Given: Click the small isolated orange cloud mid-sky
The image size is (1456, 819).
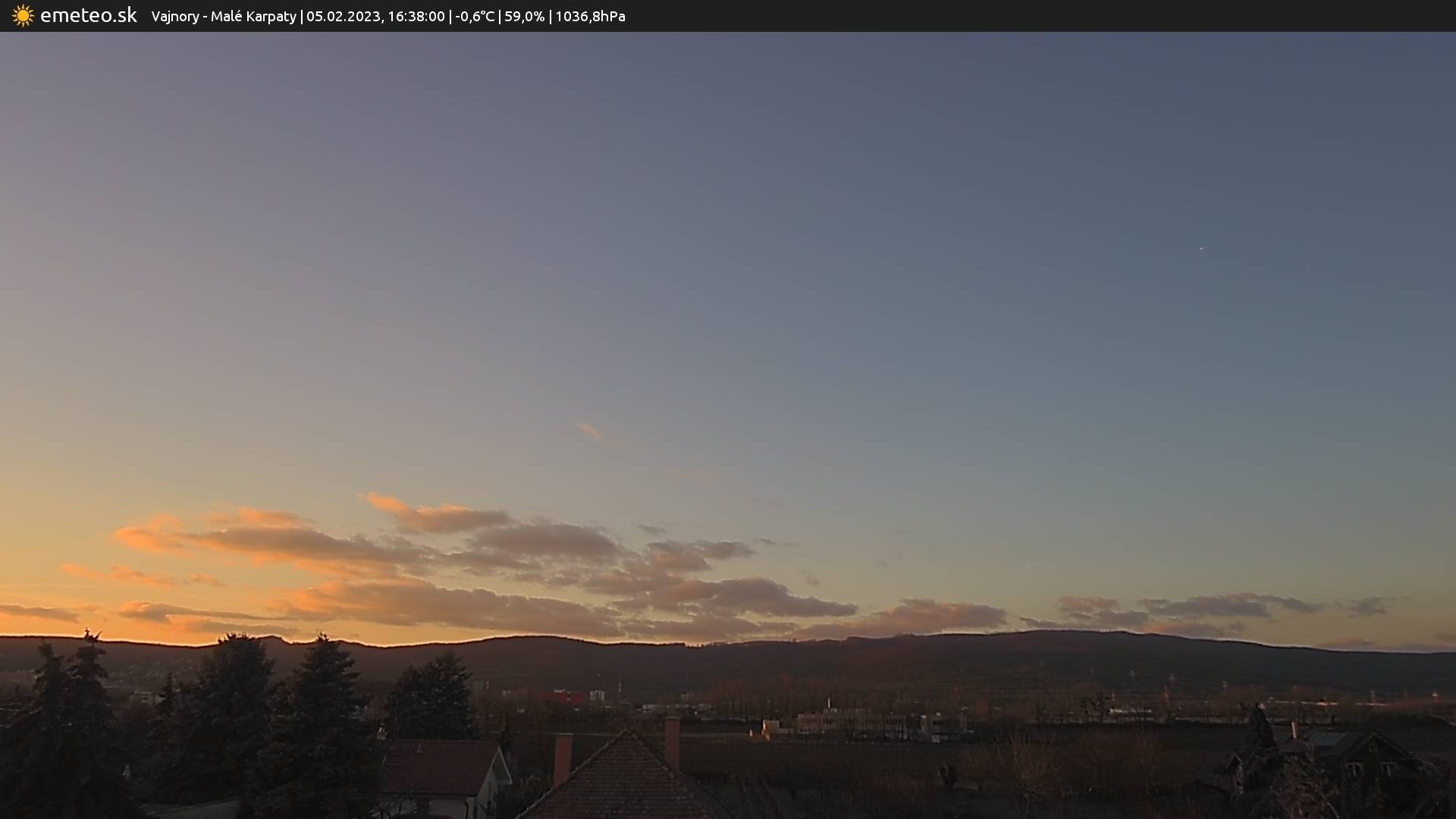Looking at the screenshot, I should pos(589,431).
